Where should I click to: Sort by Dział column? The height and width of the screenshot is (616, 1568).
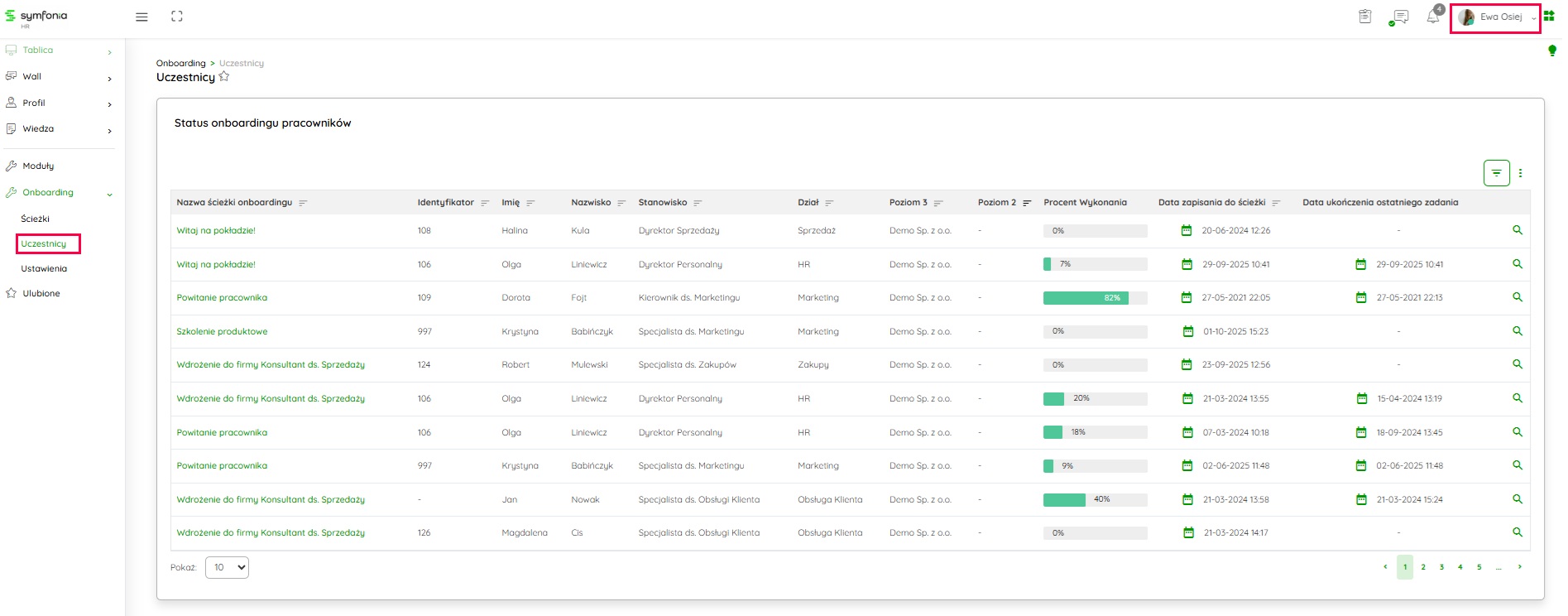829,203
